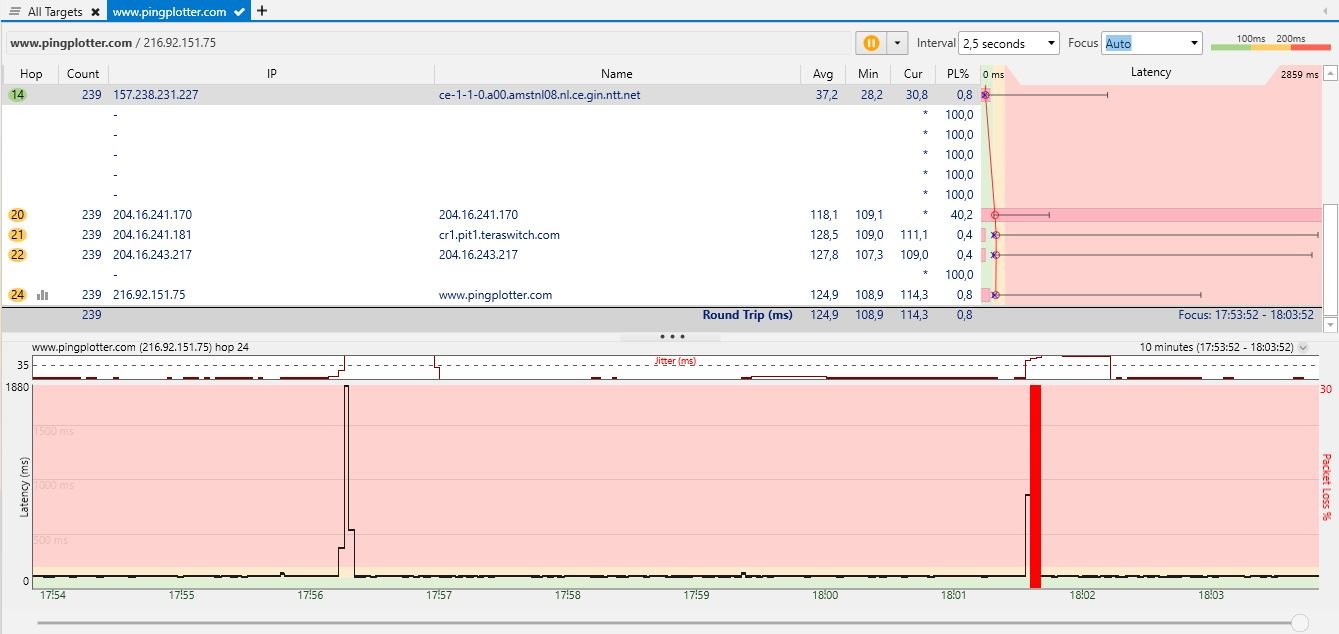Click the cr1.pit1.teraswitch.com hostname
1339x634 pixels.
click(x=499, y=235)
